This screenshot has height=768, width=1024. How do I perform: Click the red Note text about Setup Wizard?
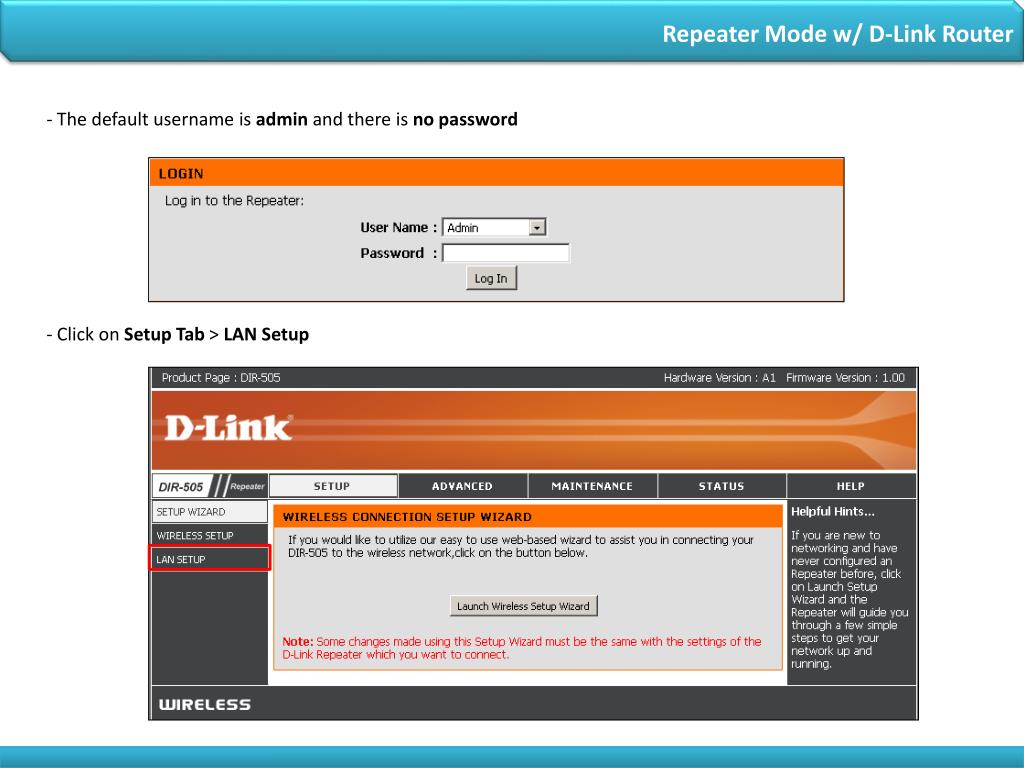coord(522,648)
